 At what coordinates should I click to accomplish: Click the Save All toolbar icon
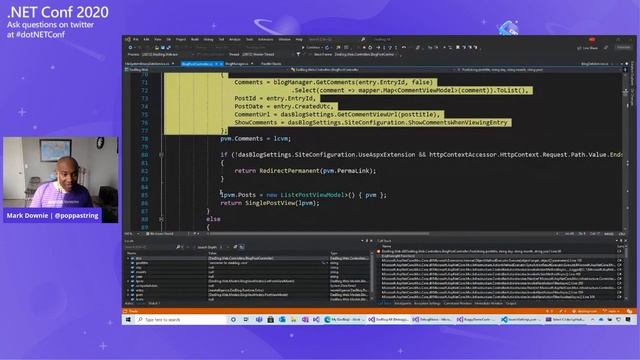click(x=169, y=47)
